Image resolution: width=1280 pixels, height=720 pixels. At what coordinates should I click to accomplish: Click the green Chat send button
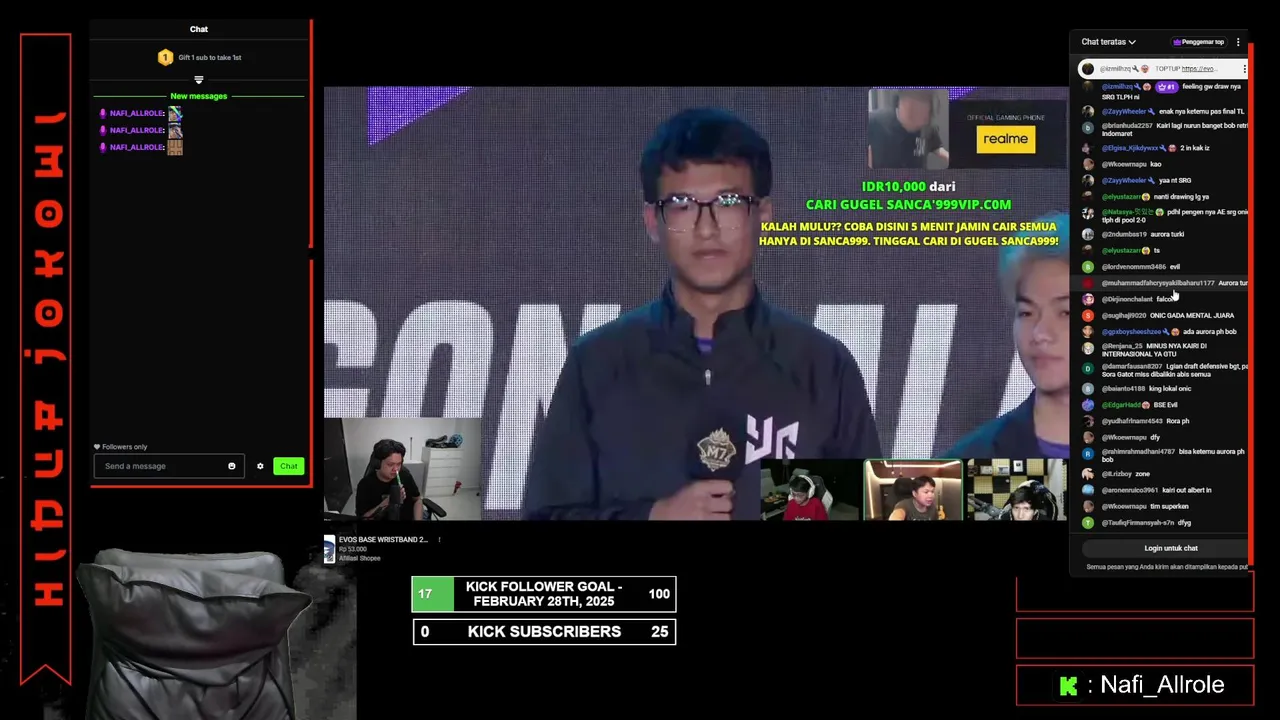[x=289, y=466]
